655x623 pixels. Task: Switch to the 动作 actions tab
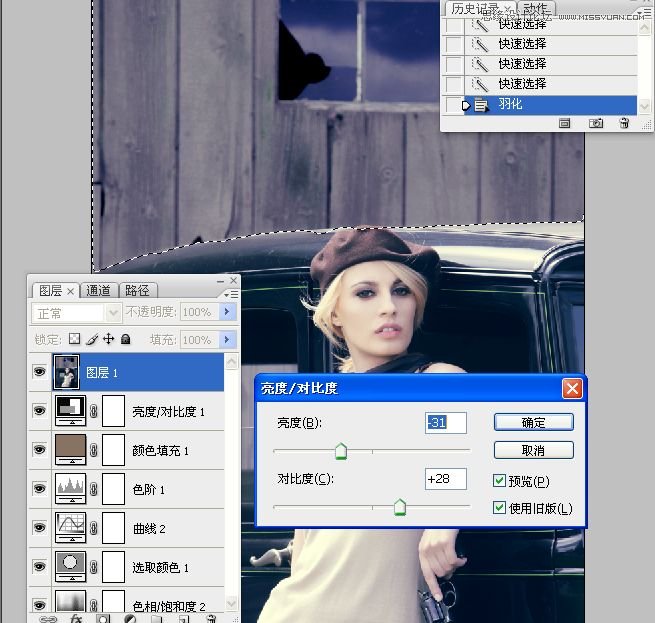pos(536,8)
